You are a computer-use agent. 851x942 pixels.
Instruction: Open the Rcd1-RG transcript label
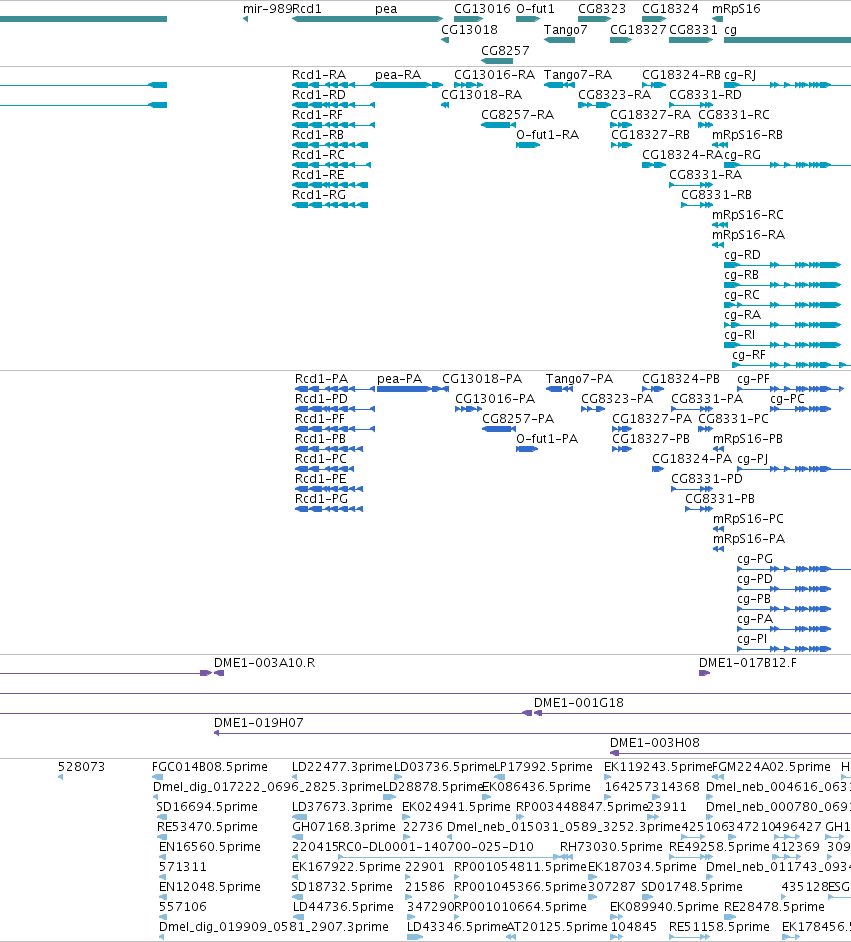318,195
